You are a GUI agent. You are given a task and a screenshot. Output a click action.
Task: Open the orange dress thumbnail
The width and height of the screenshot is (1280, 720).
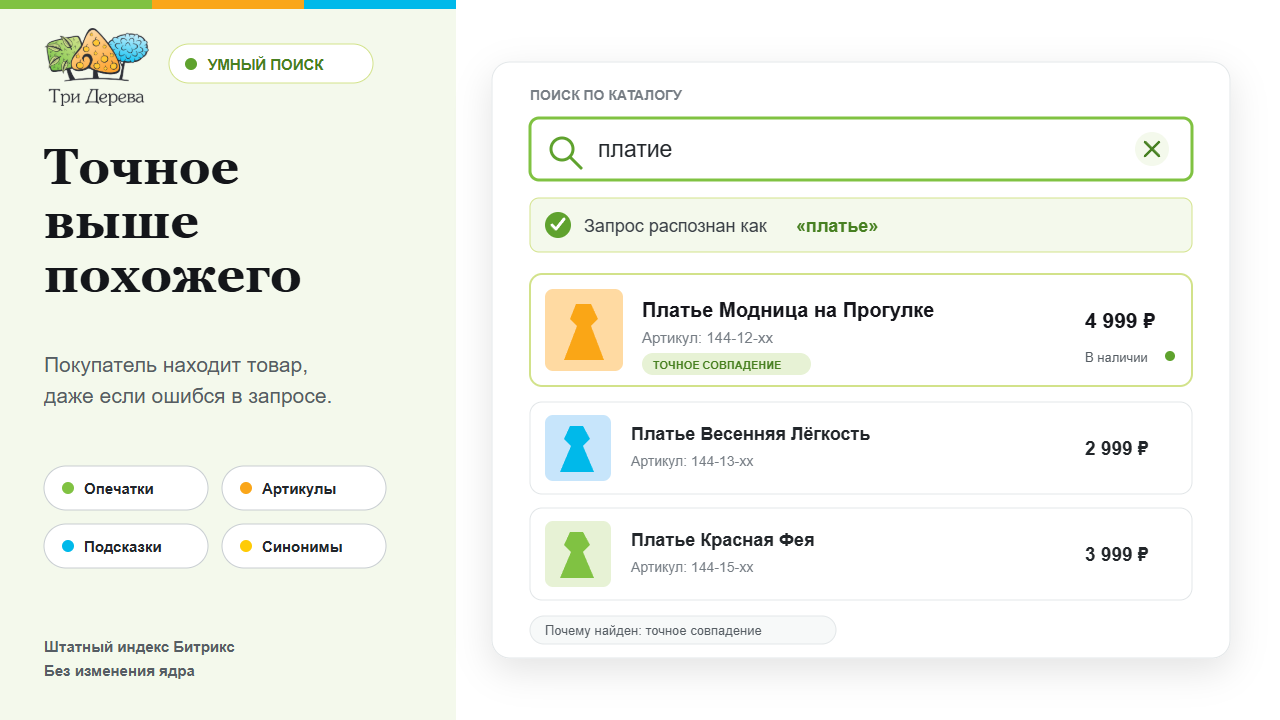[584, 330]
